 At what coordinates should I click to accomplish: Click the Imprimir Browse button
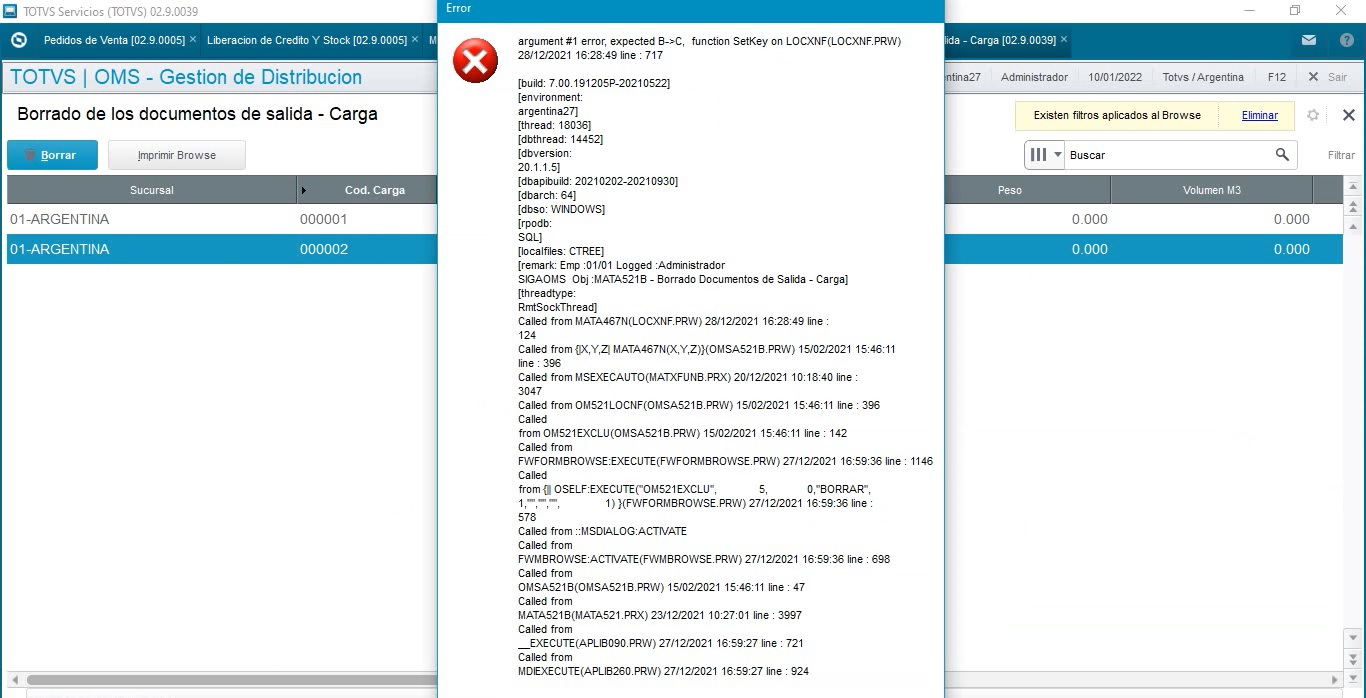pyautogui.click(x=177, y=155)
